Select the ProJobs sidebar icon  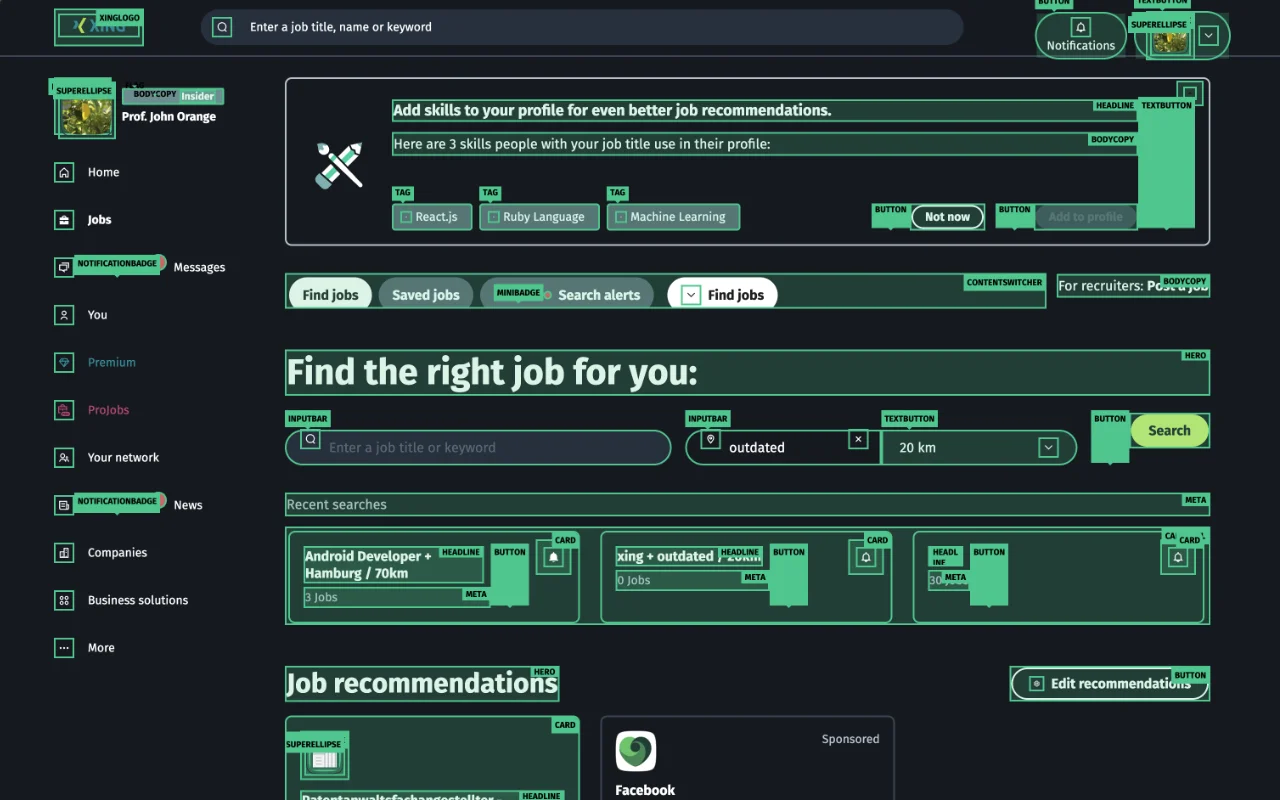click(63, 410)
